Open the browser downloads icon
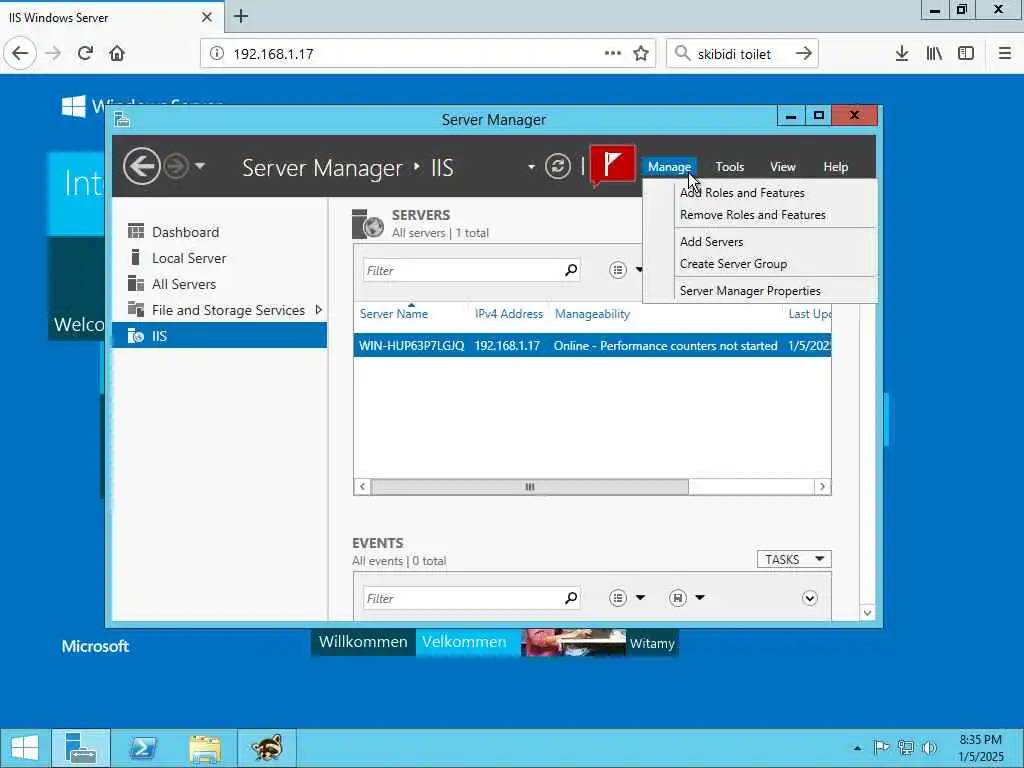The height and width of the screenshot is (768, 1024). pyautogui.click(x=902, y=54)
